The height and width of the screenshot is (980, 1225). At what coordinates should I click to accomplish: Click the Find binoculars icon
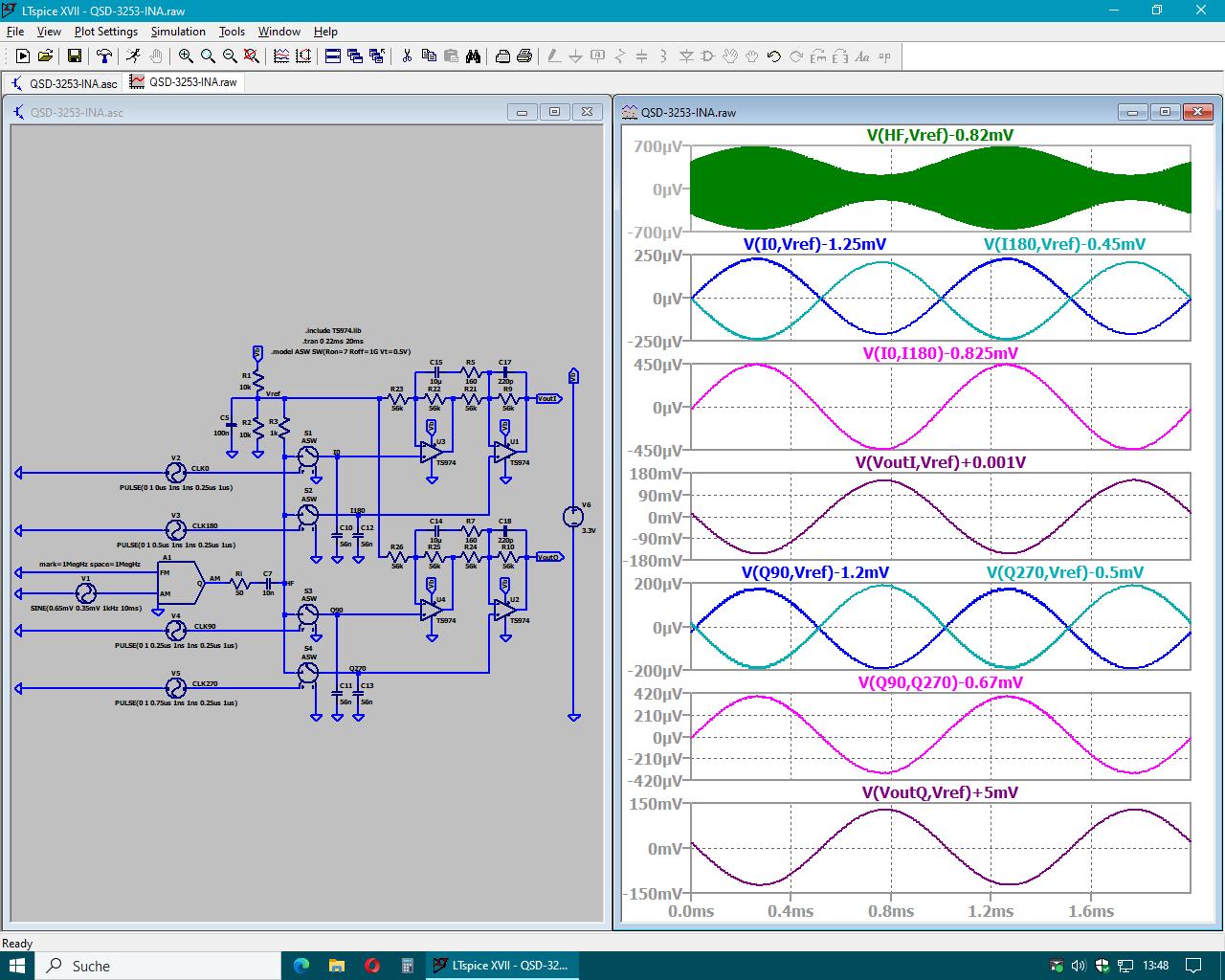pyautogui.click(x=473, y=56)
